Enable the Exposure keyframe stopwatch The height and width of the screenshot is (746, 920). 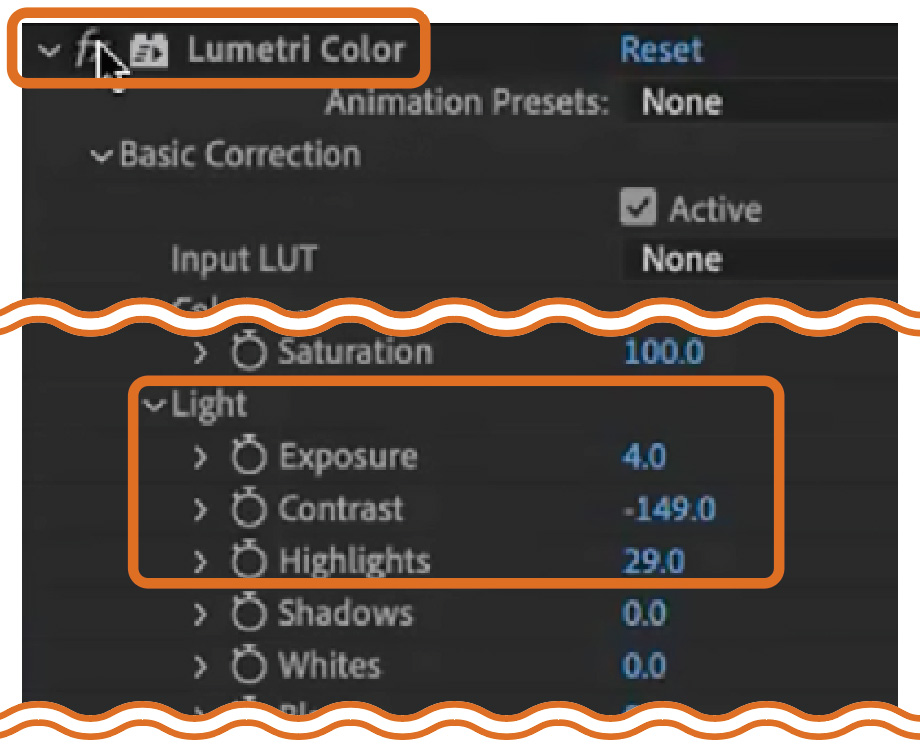click(x=249, y=457)
